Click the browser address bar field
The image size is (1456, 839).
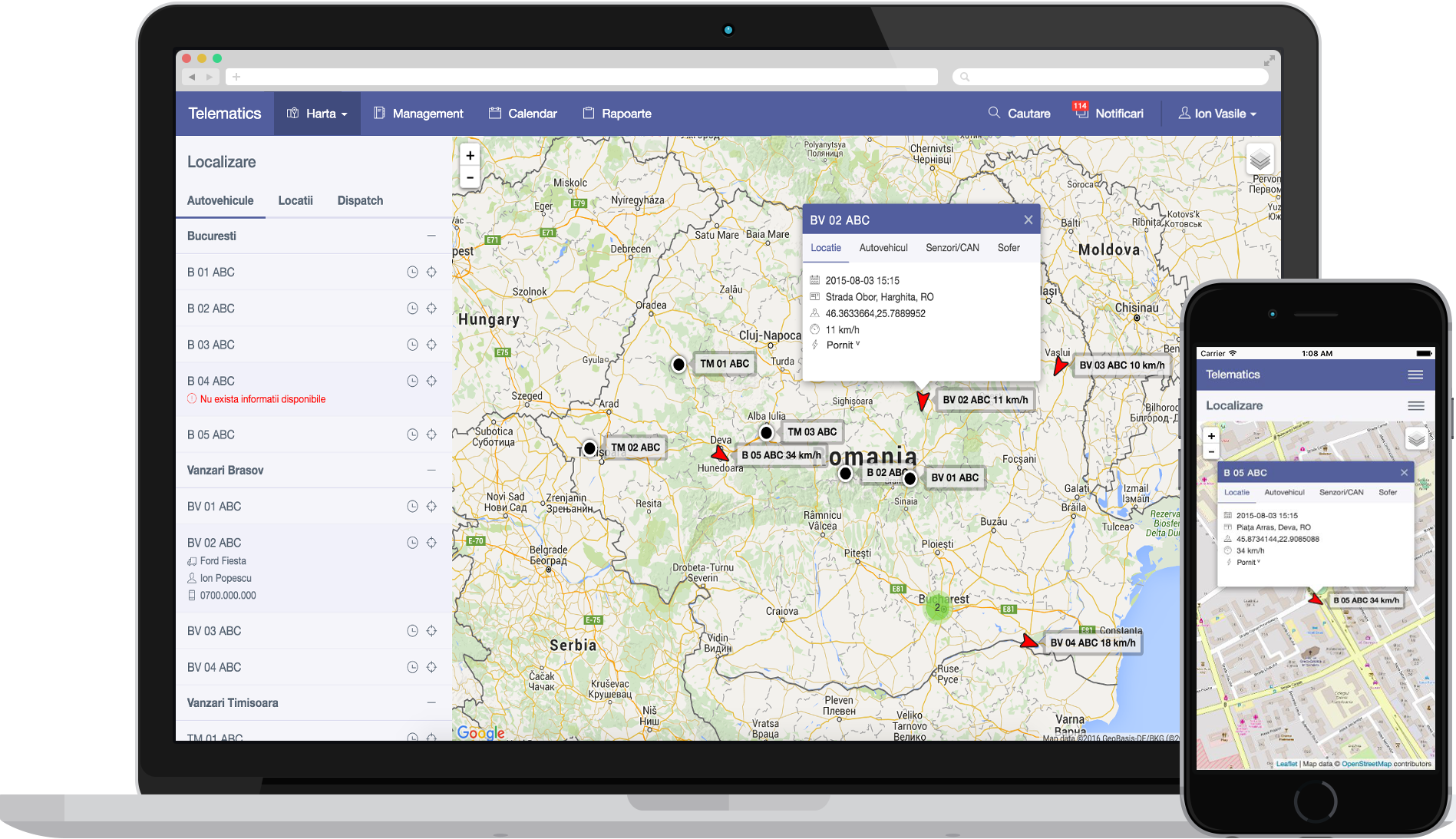click(583, 77)
